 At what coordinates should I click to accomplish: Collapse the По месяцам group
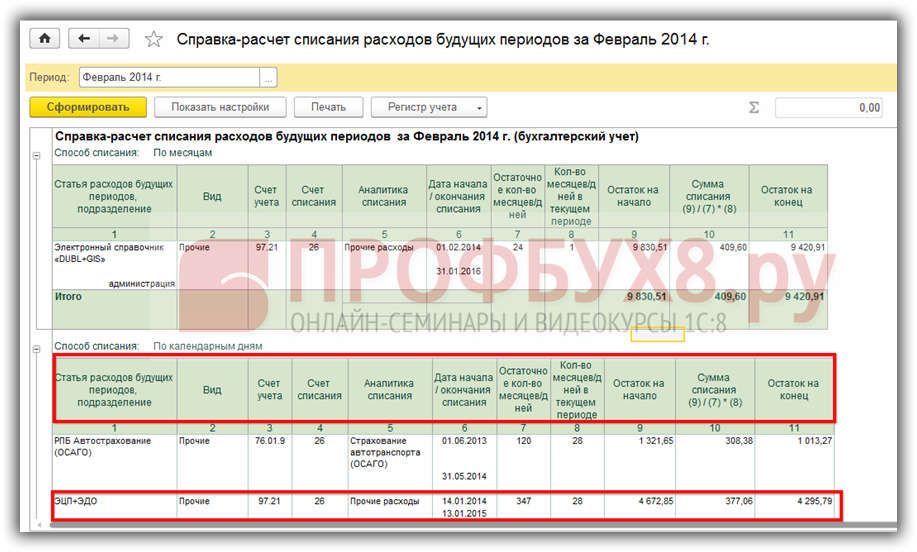point(36,156)
